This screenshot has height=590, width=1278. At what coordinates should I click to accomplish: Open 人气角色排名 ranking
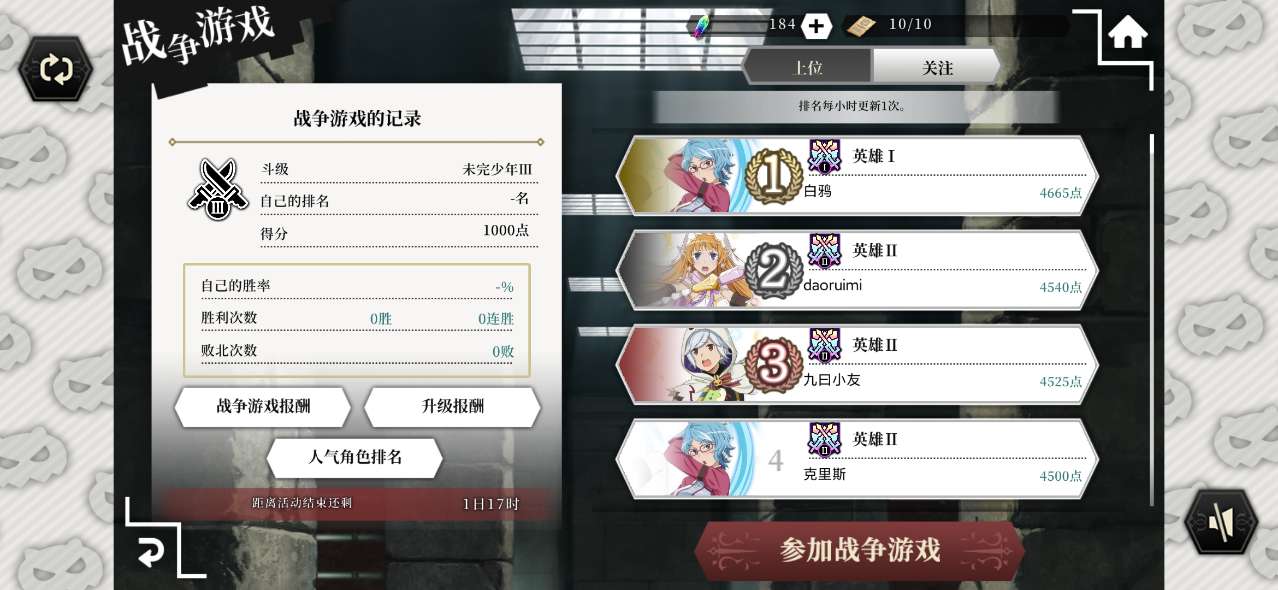tap(355, 457)
